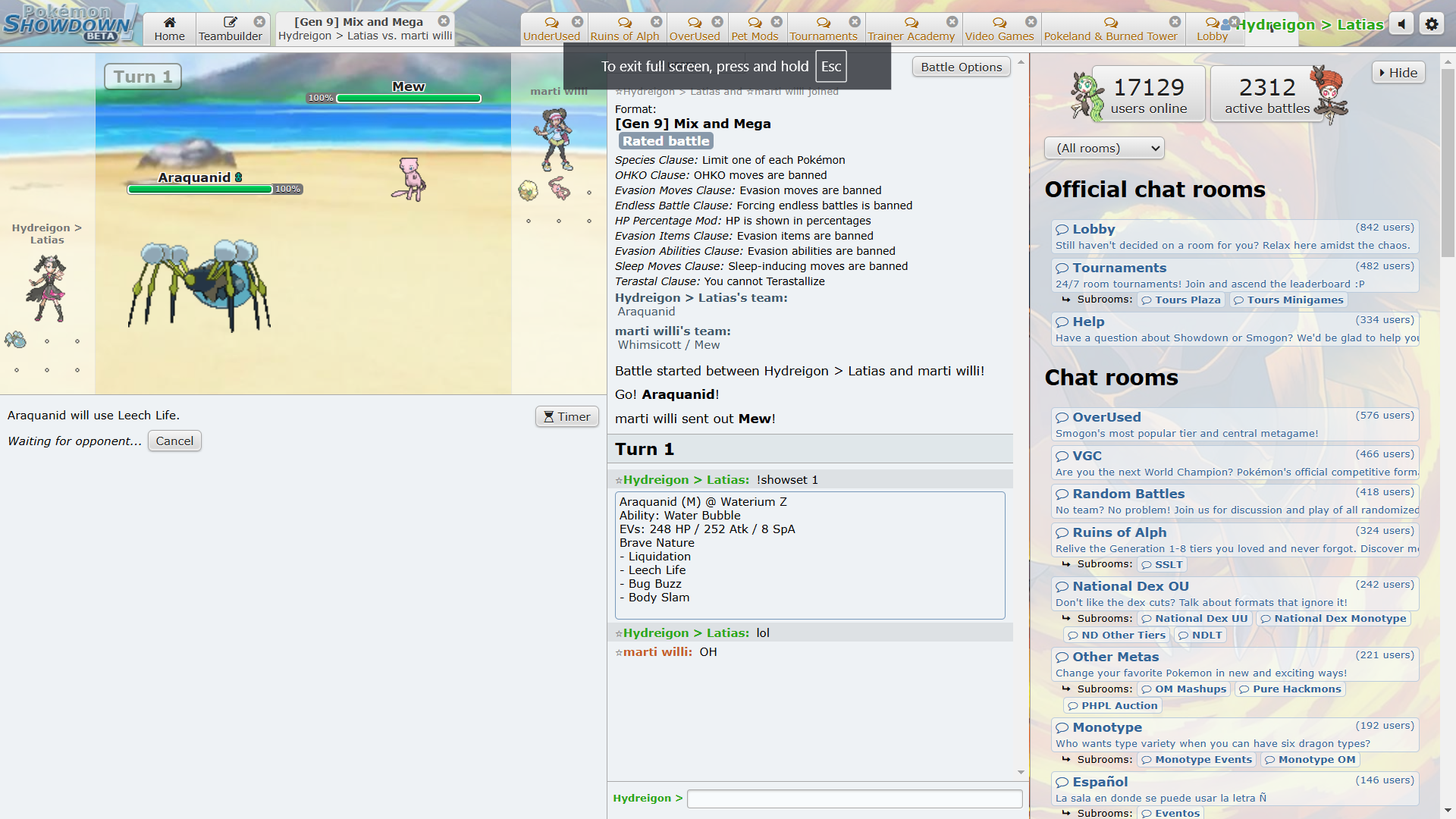Viewport: 1456px width, 819px height.
Task: Cancel the Leech Life move choice
Action: (x=174, y=441)
